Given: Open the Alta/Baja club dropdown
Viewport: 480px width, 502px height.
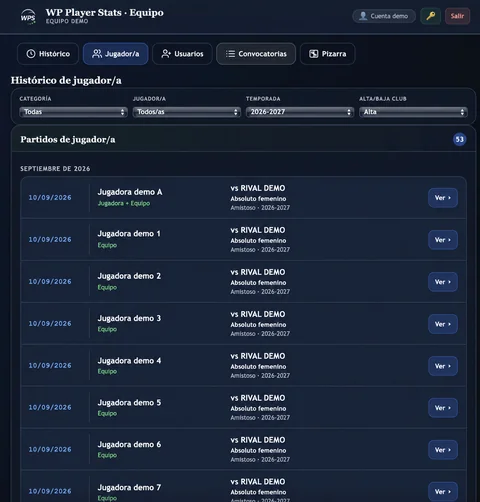Looking at the screenshot, I should point(413,112).
